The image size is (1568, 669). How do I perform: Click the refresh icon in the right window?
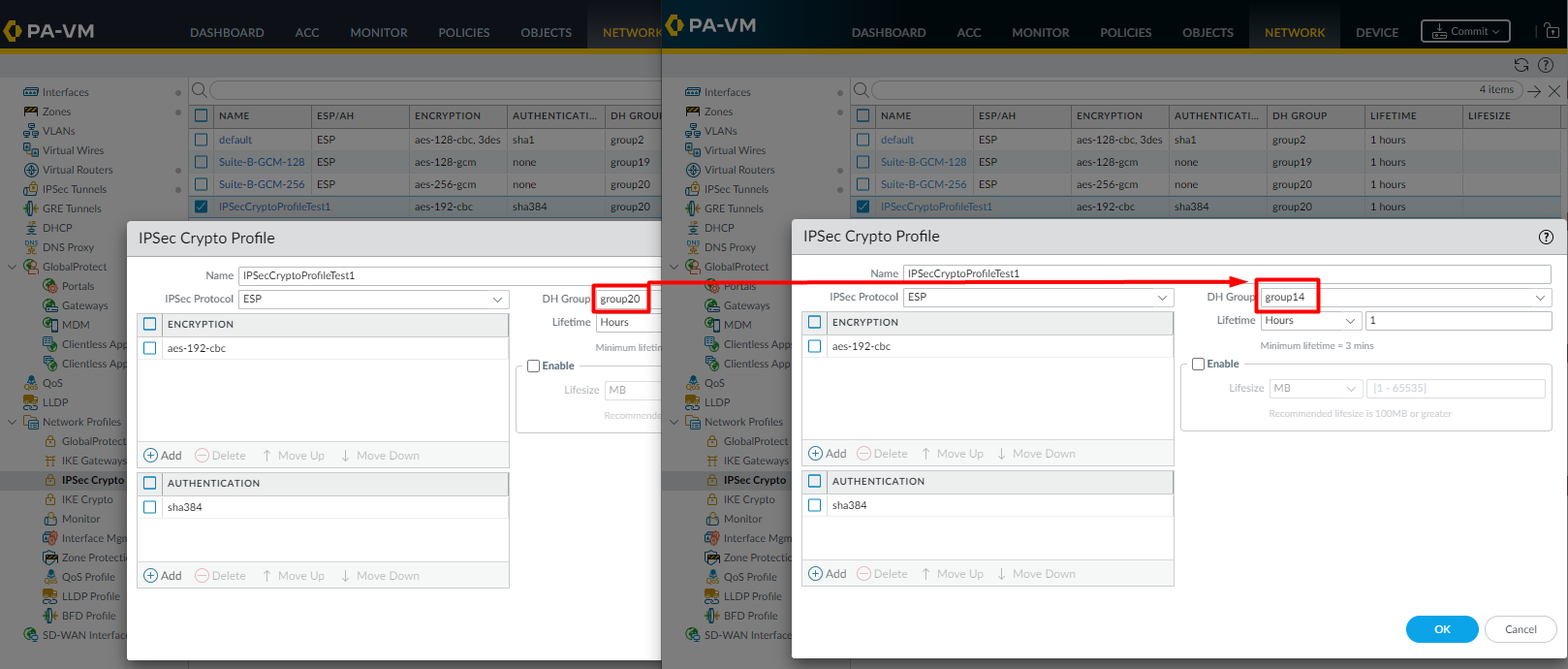1521,65
